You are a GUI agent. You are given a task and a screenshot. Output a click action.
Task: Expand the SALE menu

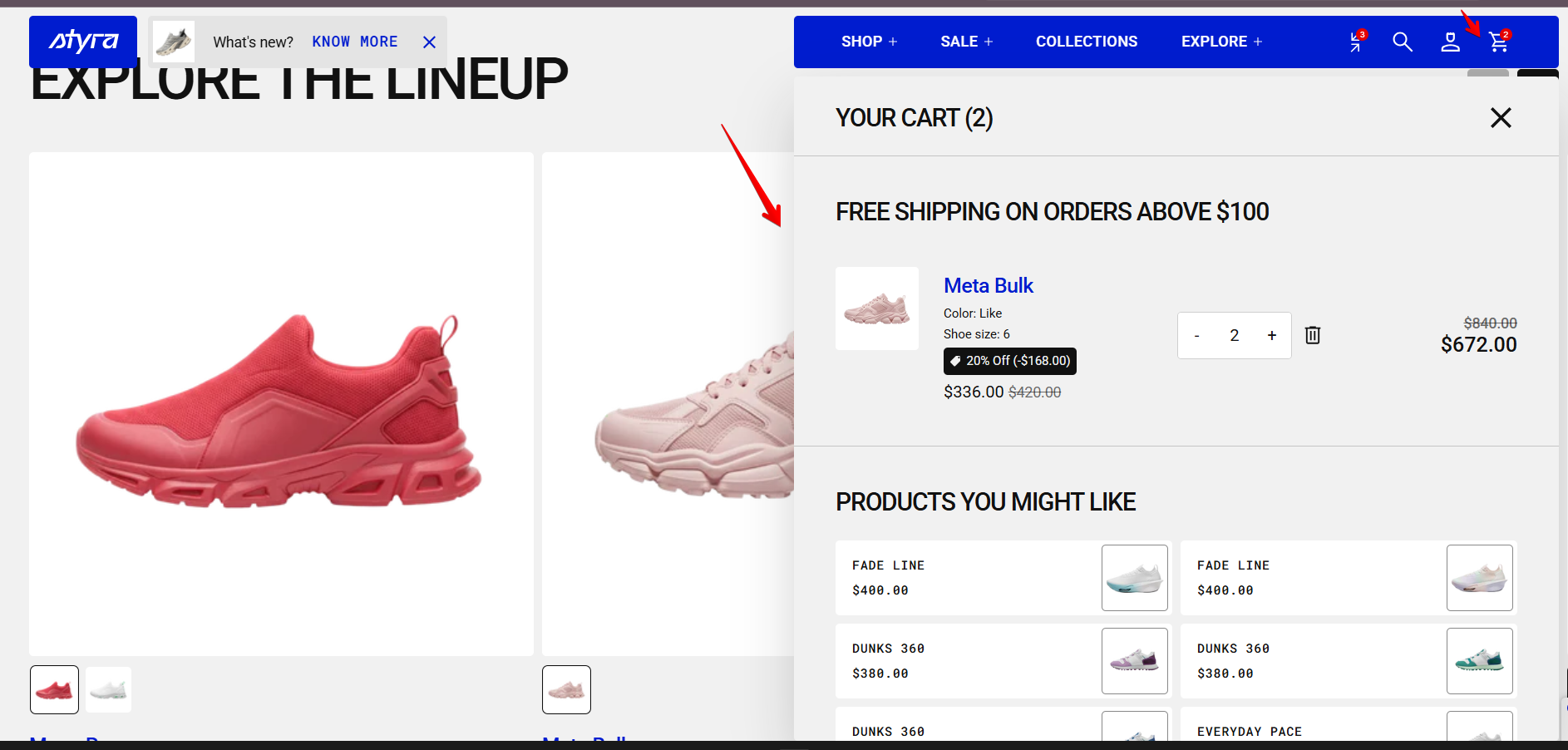pos(966,42)
